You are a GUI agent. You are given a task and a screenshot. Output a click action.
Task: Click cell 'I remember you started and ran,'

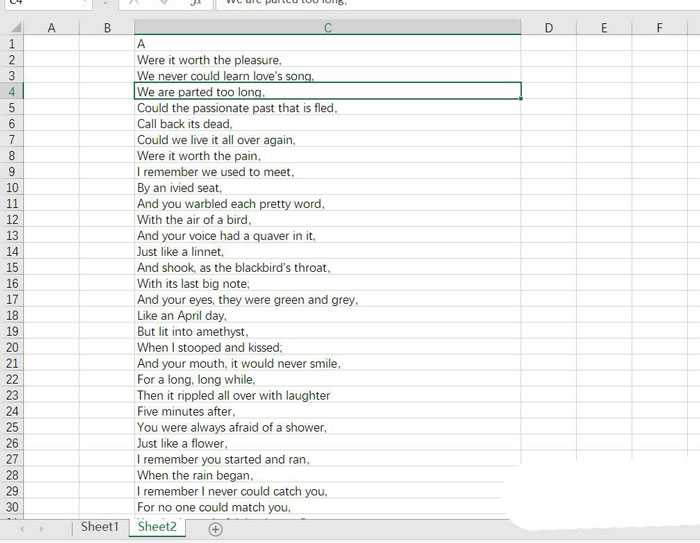[x=328, y=459]
